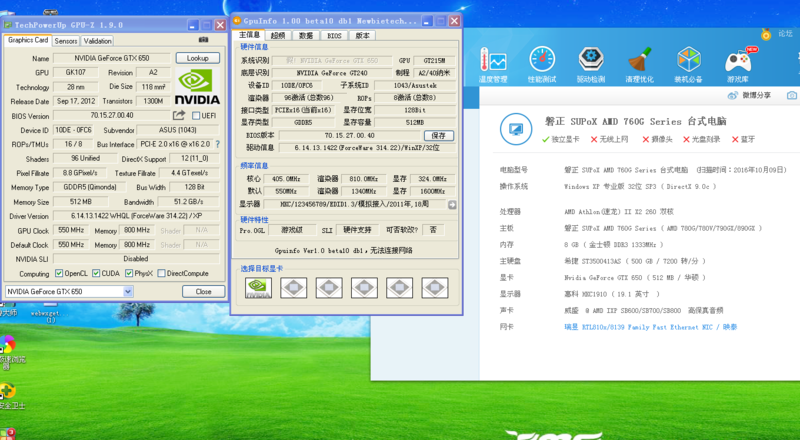Image resolution: width=800 pixels, height=440 pixels.
Task: Click the 游戏级 Pro.OGL value
Action: coord(292,230)
